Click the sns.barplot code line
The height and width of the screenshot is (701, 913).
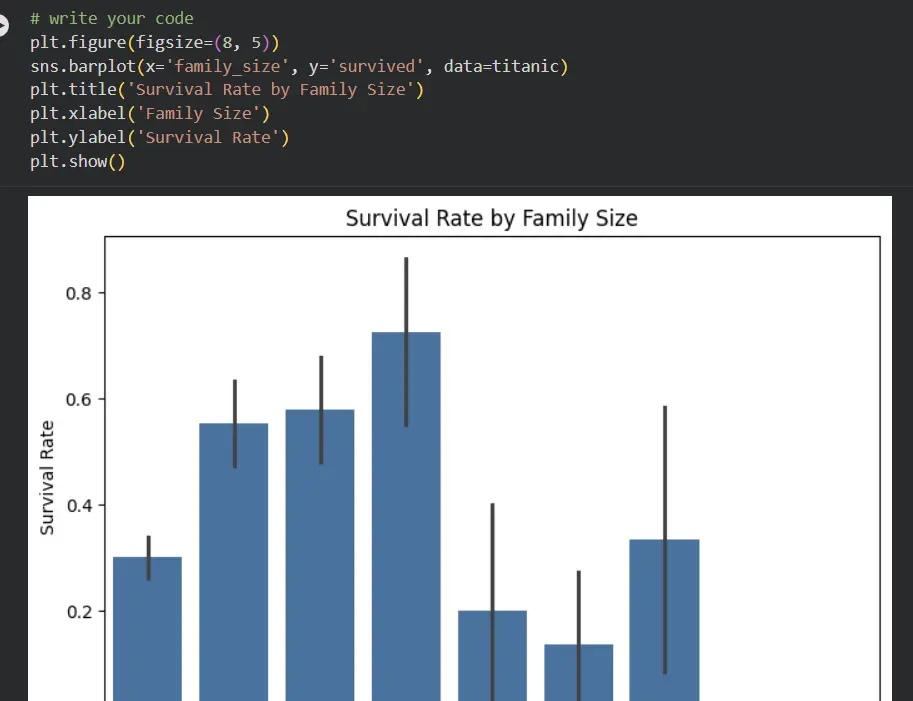pos(299,66)
